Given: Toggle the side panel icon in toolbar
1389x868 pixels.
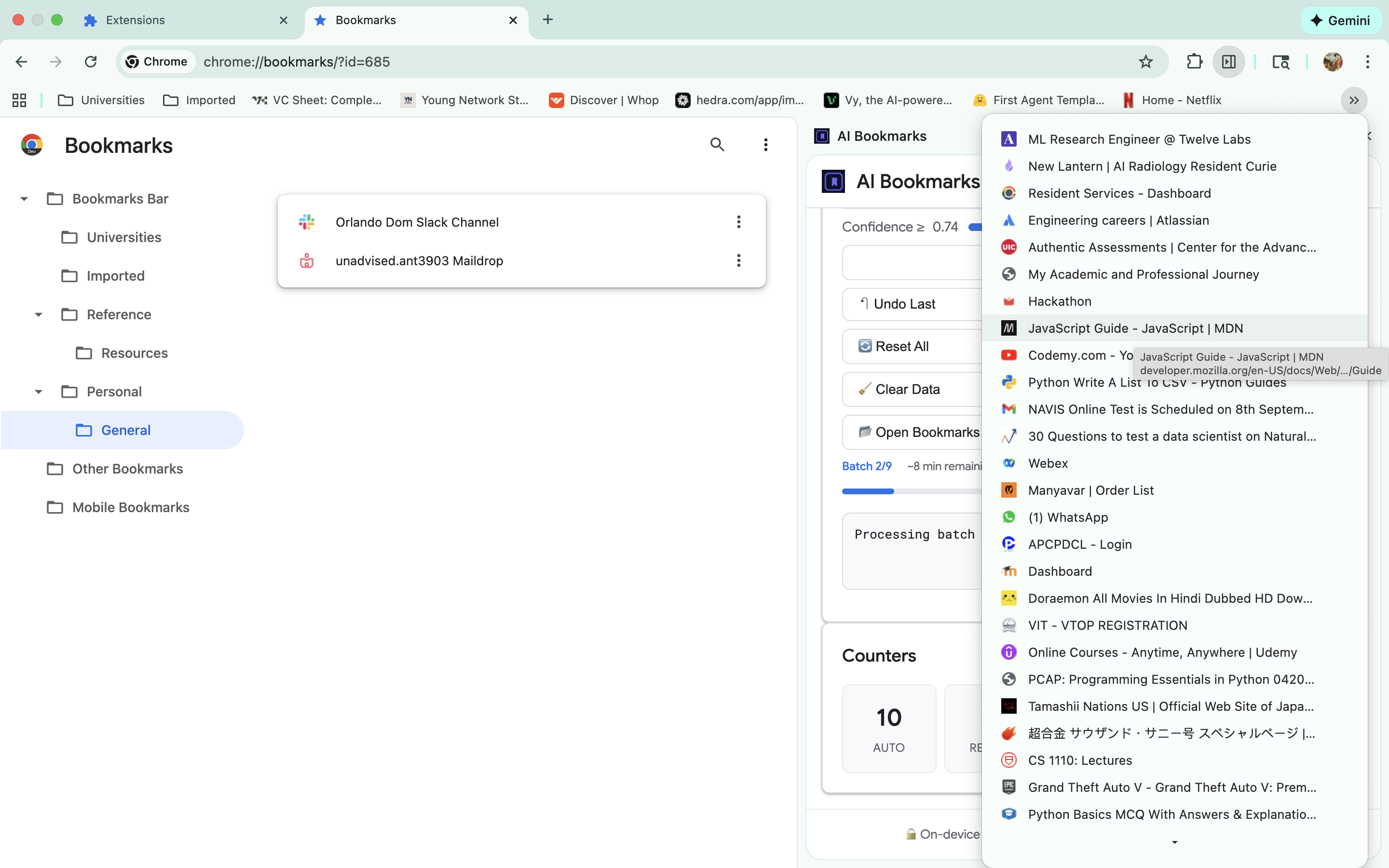Looking at the screenshot, I should coord(1228,61).
